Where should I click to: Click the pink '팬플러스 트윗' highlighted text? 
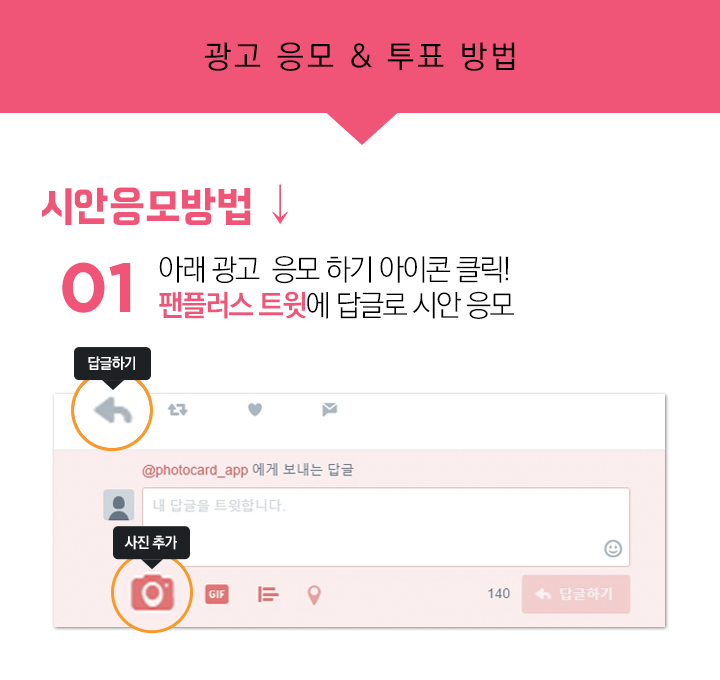pos(232,305)
